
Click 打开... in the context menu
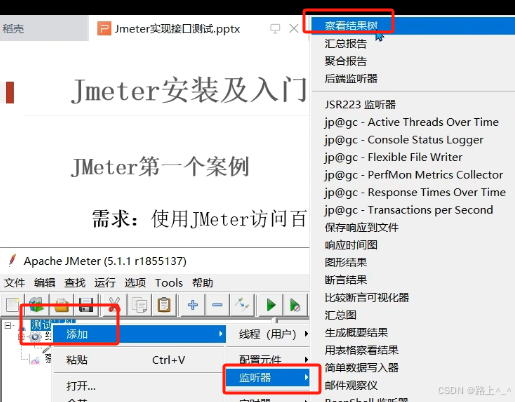140,386
